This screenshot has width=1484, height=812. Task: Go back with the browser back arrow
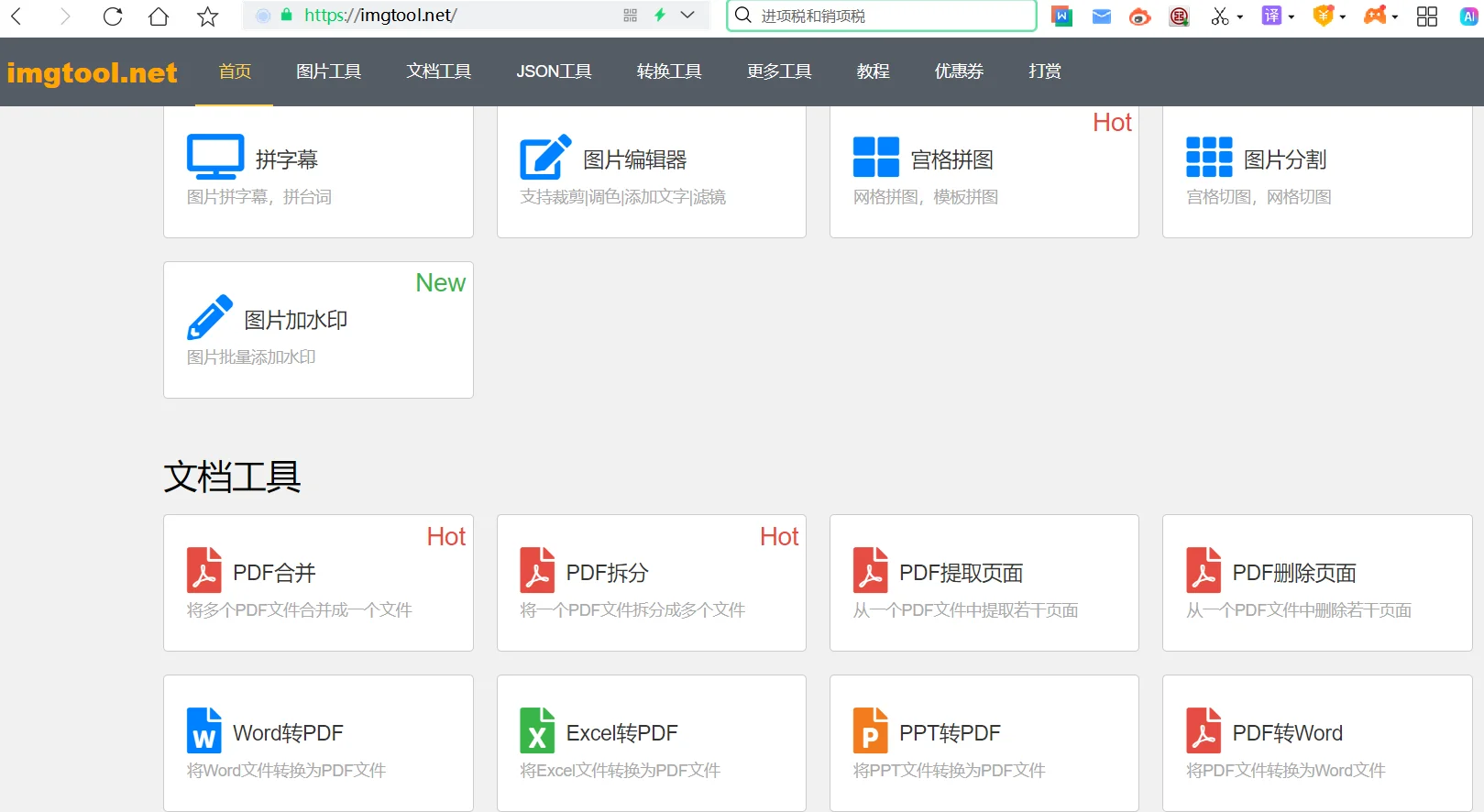click(16, 16)
